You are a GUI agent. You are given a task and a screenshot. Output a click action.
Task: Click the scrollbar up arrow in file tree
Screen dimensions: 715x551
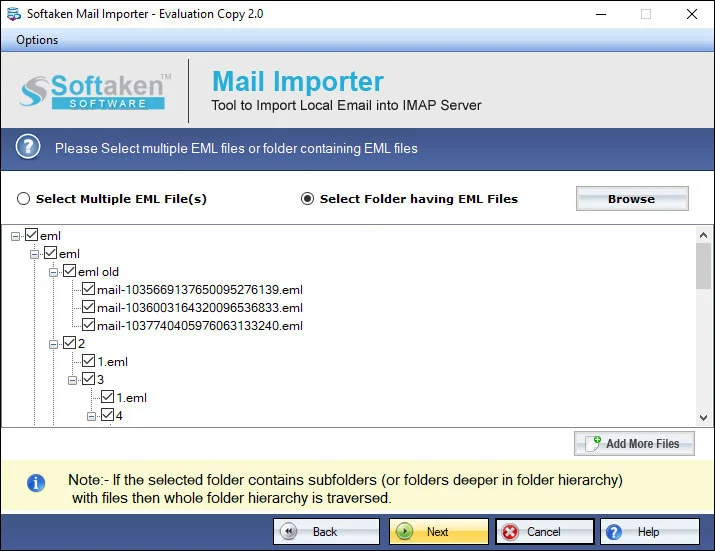pyautogui.click(x=703, y=235)
